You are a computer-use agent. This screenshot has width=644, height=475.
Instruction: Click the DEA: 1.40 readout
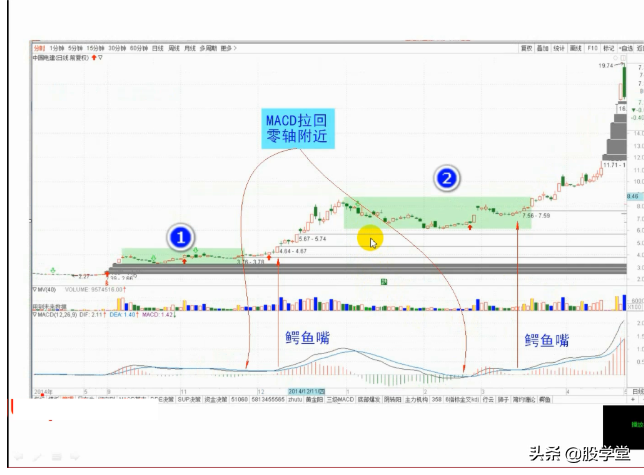point(124,315)
